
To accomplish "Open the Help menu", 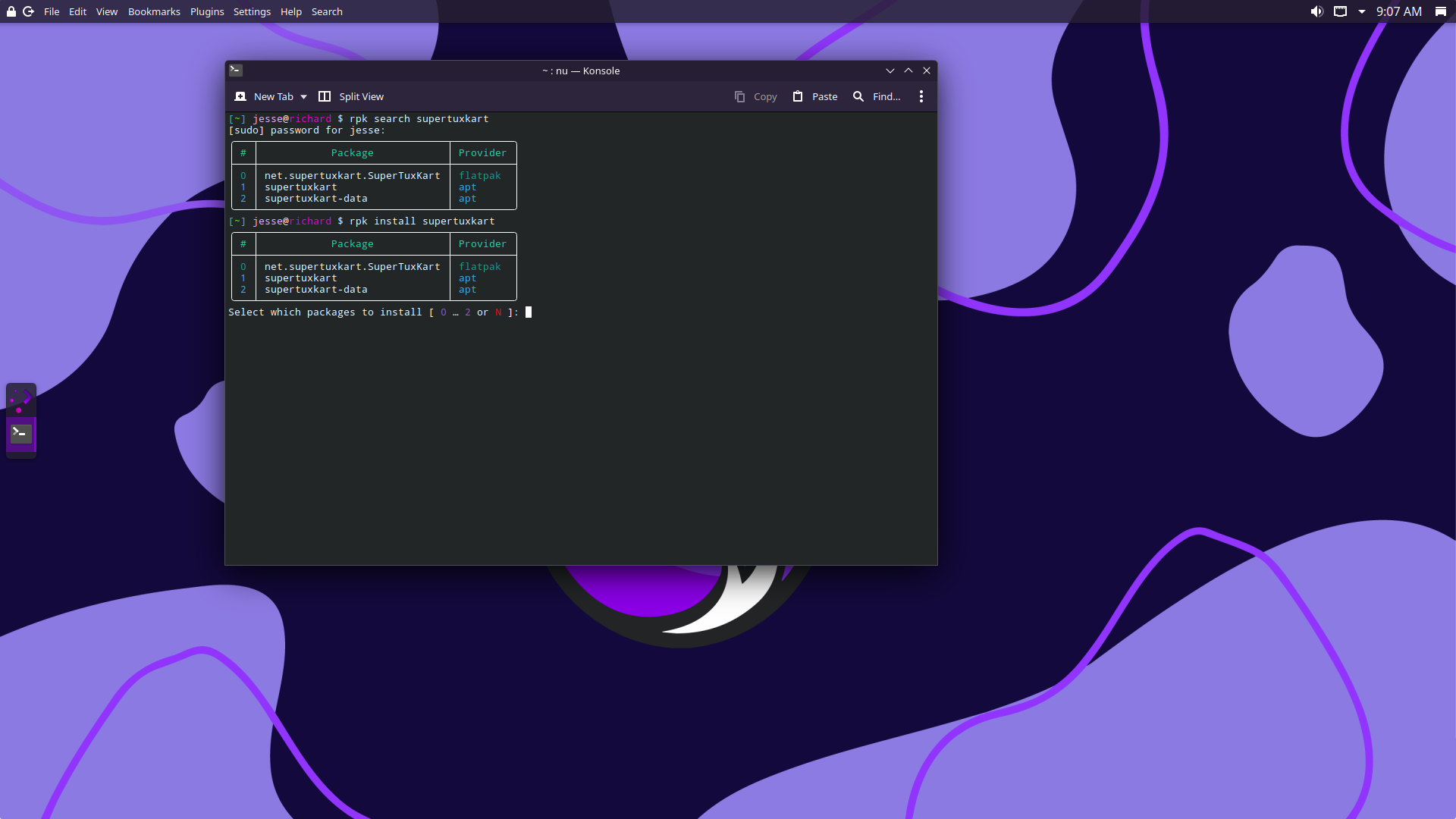I will pyautogui.click(x=291, y=11).
